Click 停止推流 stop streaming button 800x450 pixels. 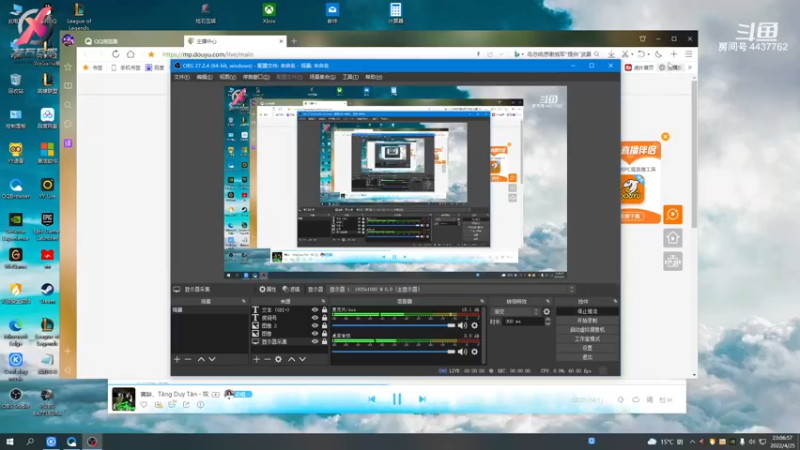tap(587, 311)
